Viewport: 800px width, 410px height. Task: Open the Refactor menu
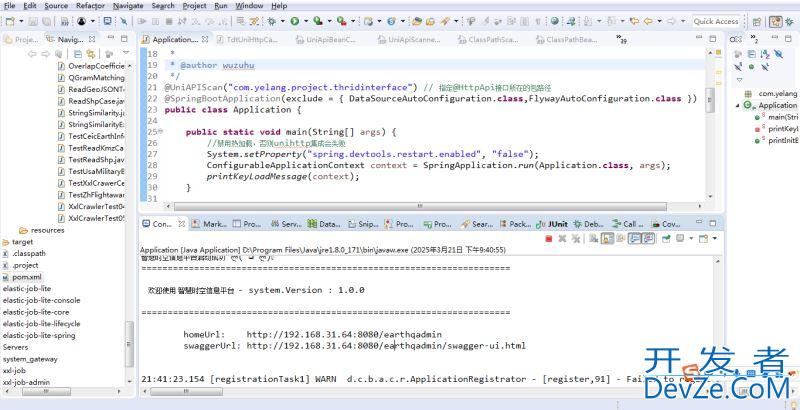[90, 6]
